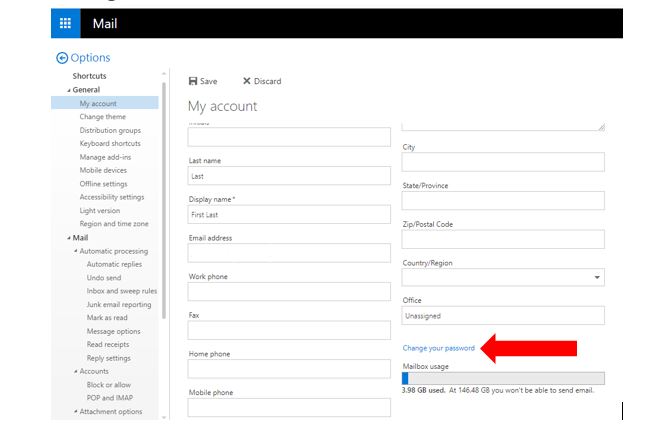Open Keyboard shortcuts settings
The image size is (660, 430).
[x=110, y=144]
